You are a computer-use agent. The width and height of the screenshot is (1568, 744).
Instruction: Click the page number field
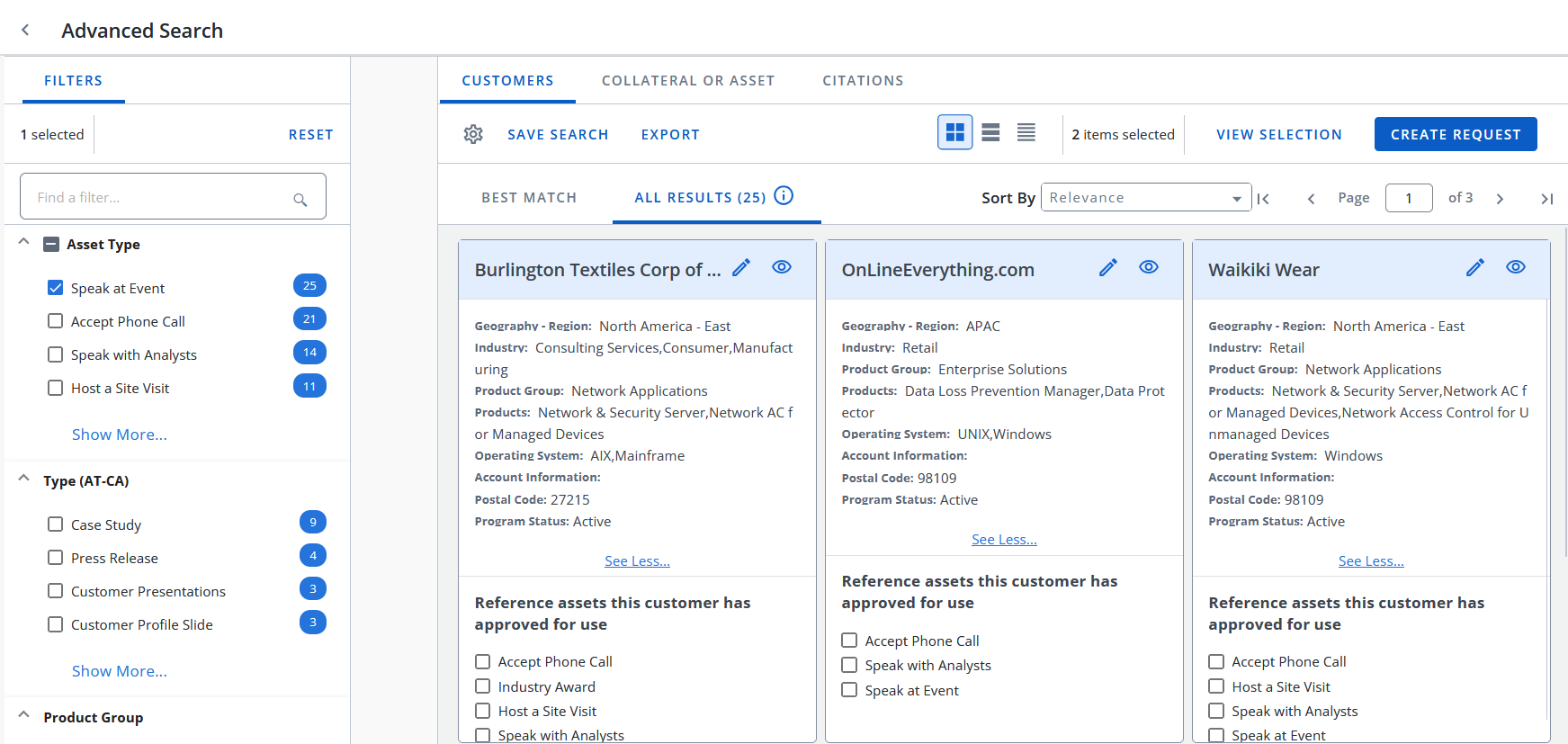pos(1409,198)
